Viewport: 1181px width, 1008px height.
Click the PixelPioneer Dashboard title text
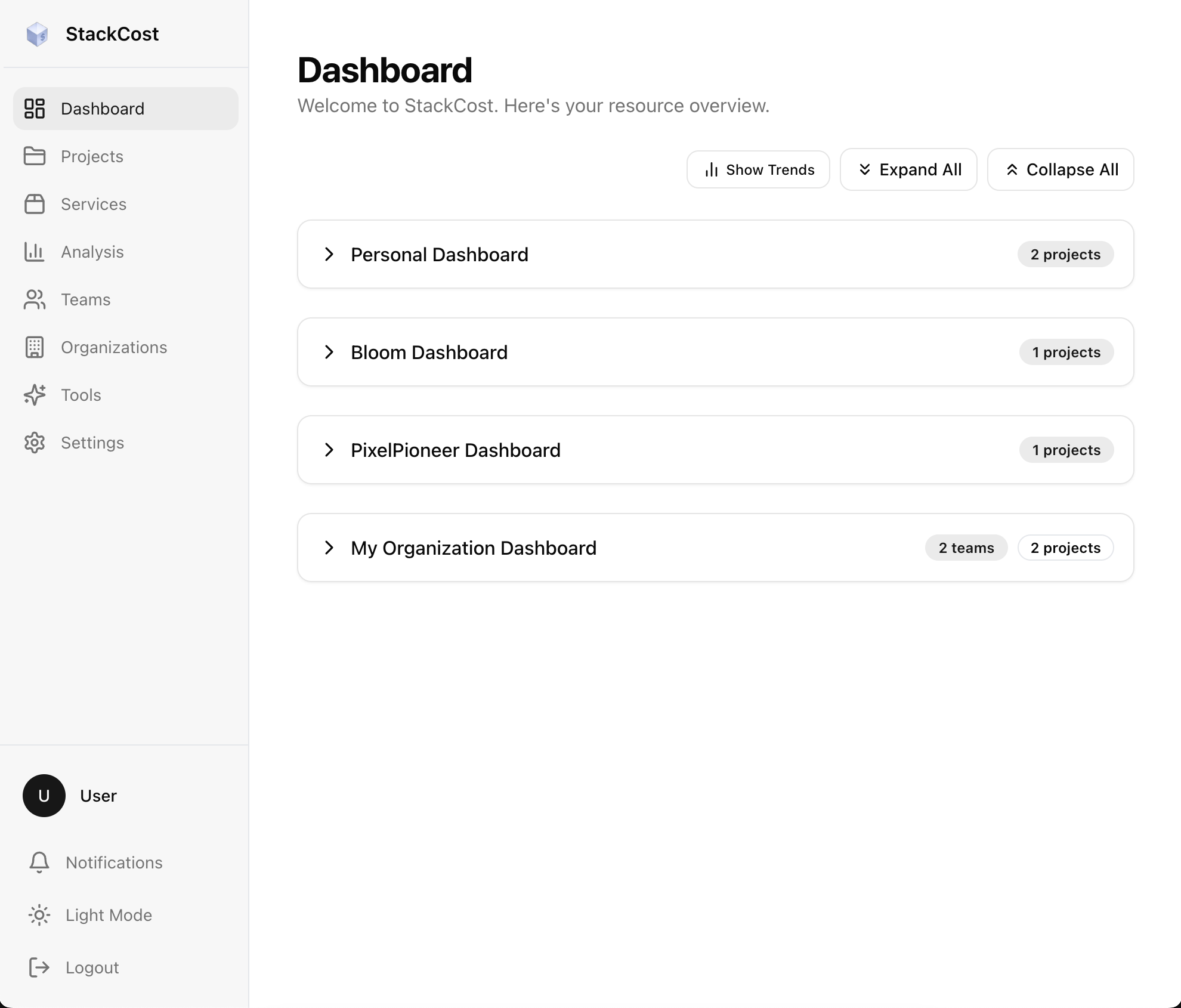456,450
